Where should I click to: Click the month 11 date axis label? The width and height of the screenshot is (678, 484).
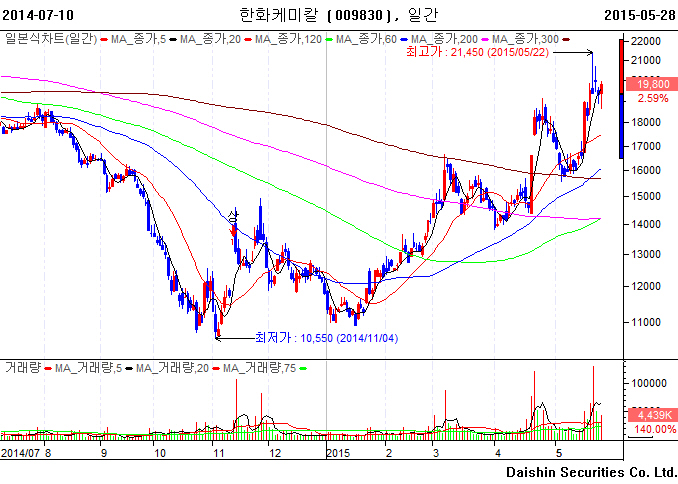click(219, 453)
